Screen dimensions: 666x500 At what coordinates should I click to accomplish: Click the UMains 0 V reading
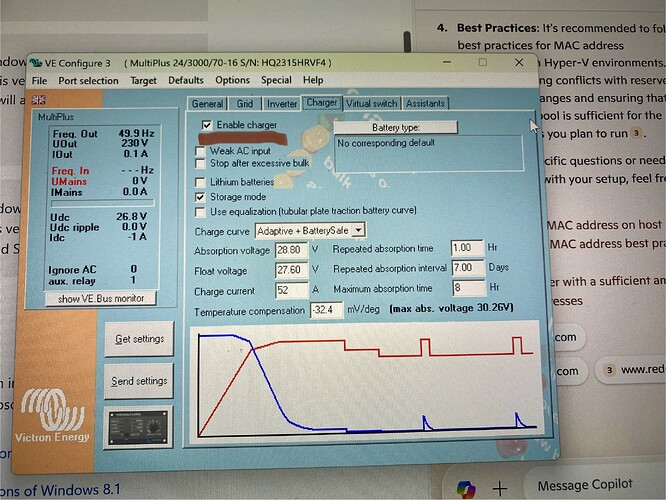click(100, 181)
